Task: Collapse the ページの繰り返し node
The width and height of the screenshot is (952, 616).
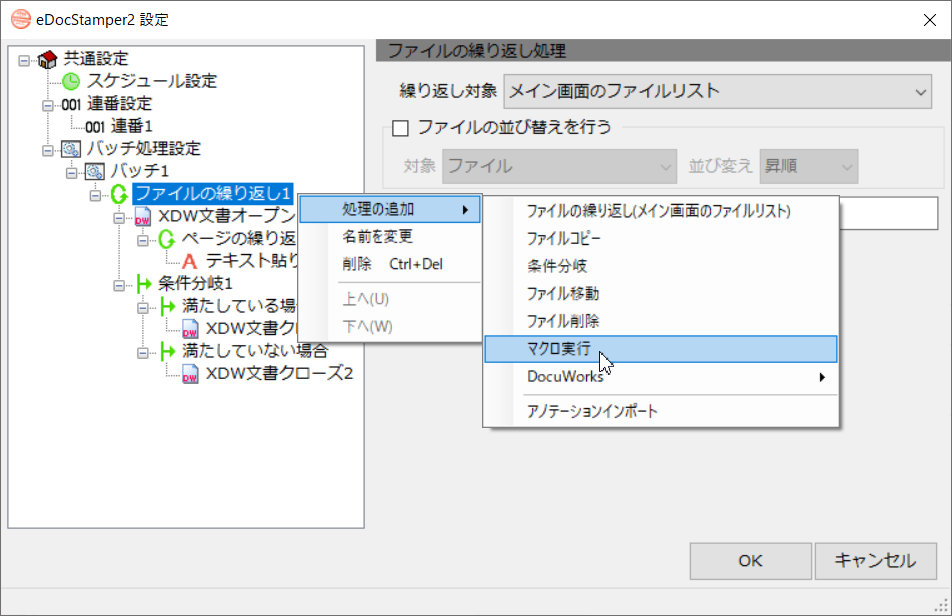Action: point(143,240)
